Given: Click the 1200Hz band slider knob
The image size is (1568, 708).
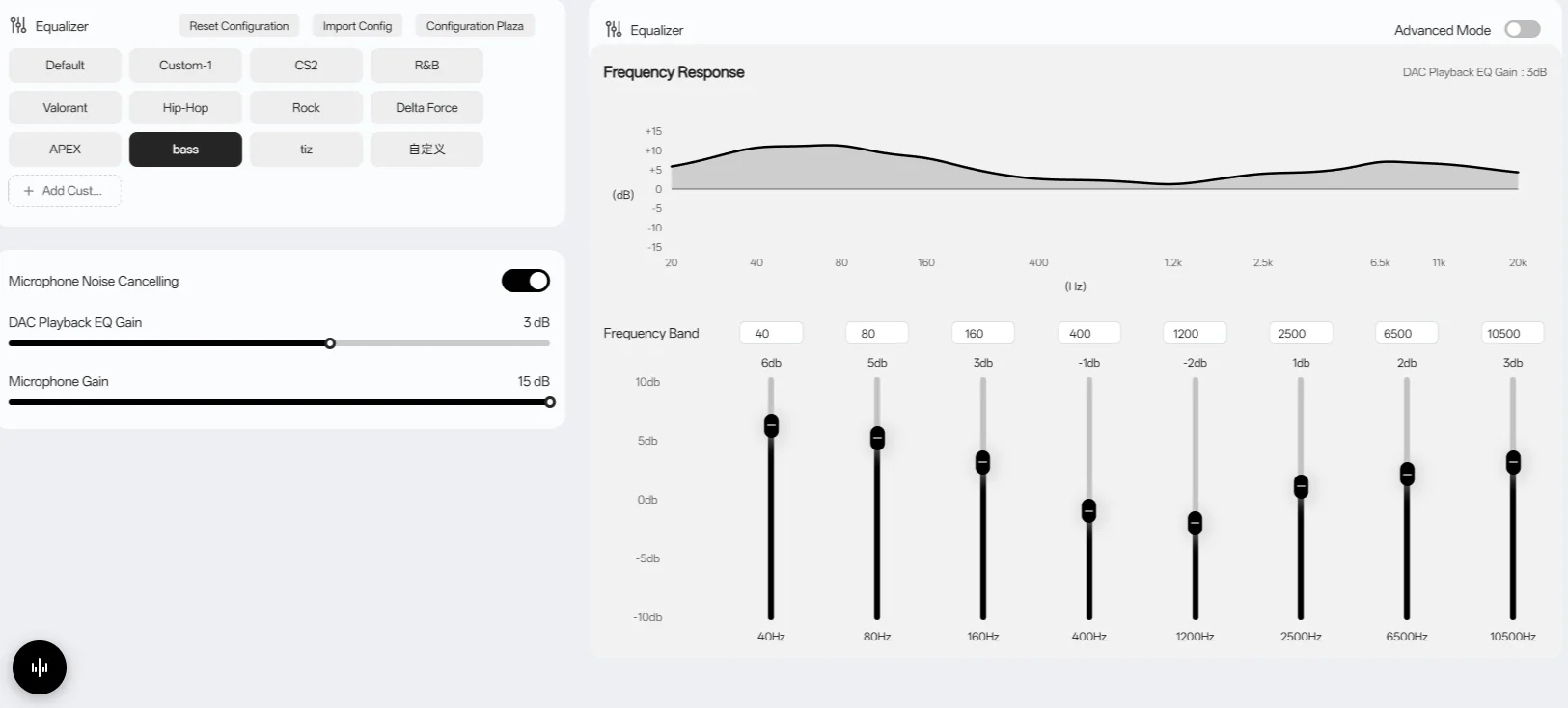Looking at the screenshot, I should coord(1195,523).
